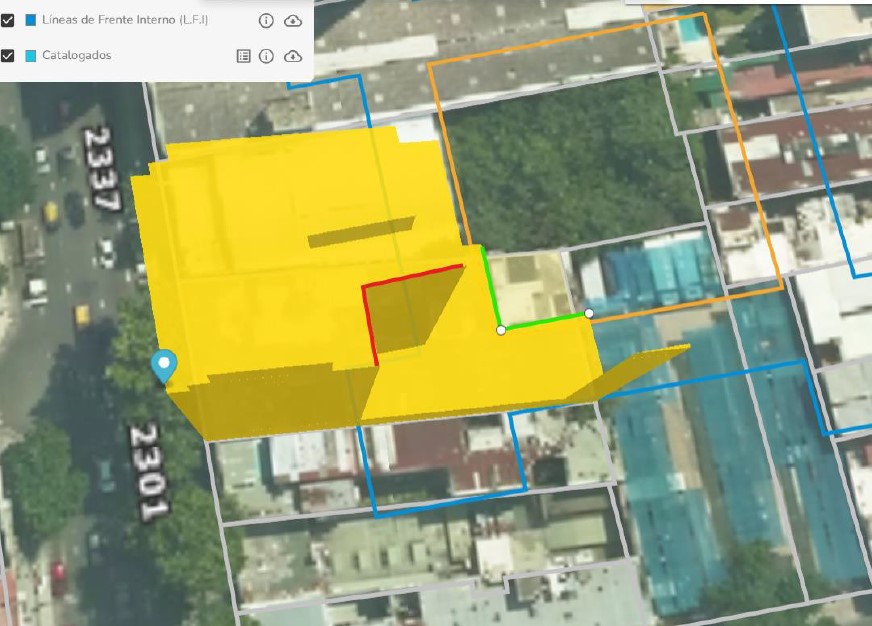Click the cyan Catalogados color swatch

(31, 56)
